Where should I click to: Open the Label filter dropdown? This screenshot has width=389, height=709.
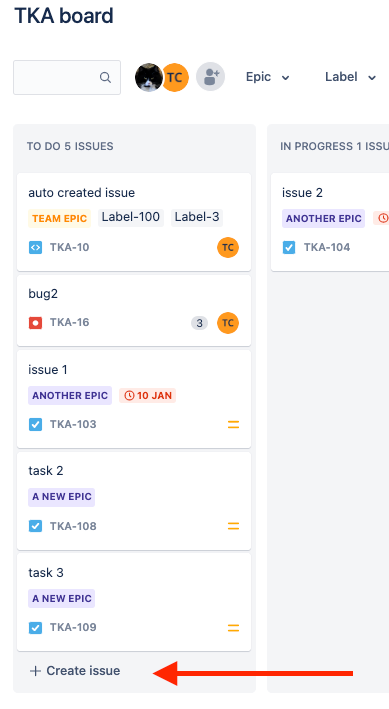pos(351,77)
